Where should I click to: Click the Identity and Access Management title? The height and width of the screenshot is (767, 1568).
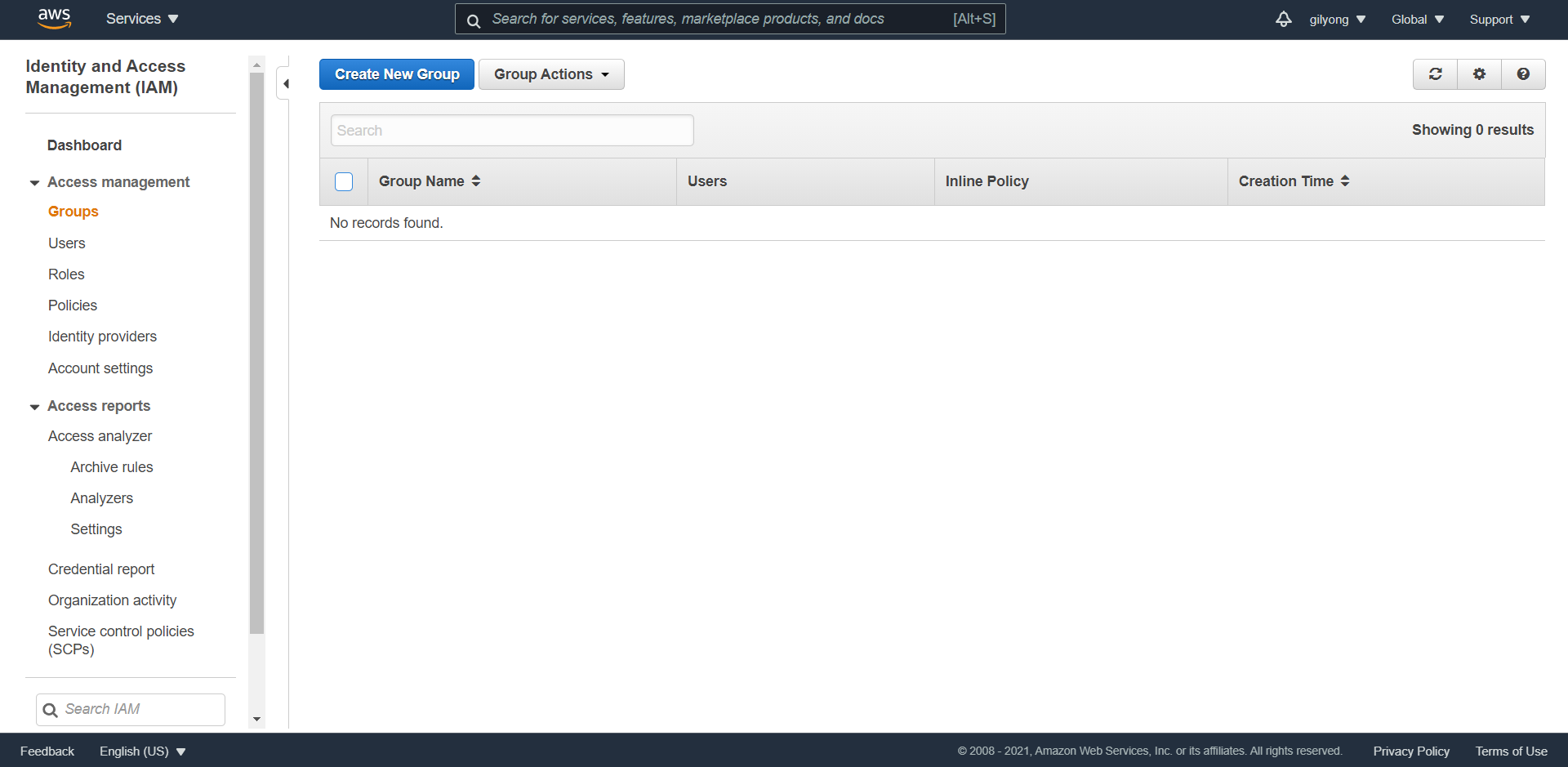(x=105, y=77)
